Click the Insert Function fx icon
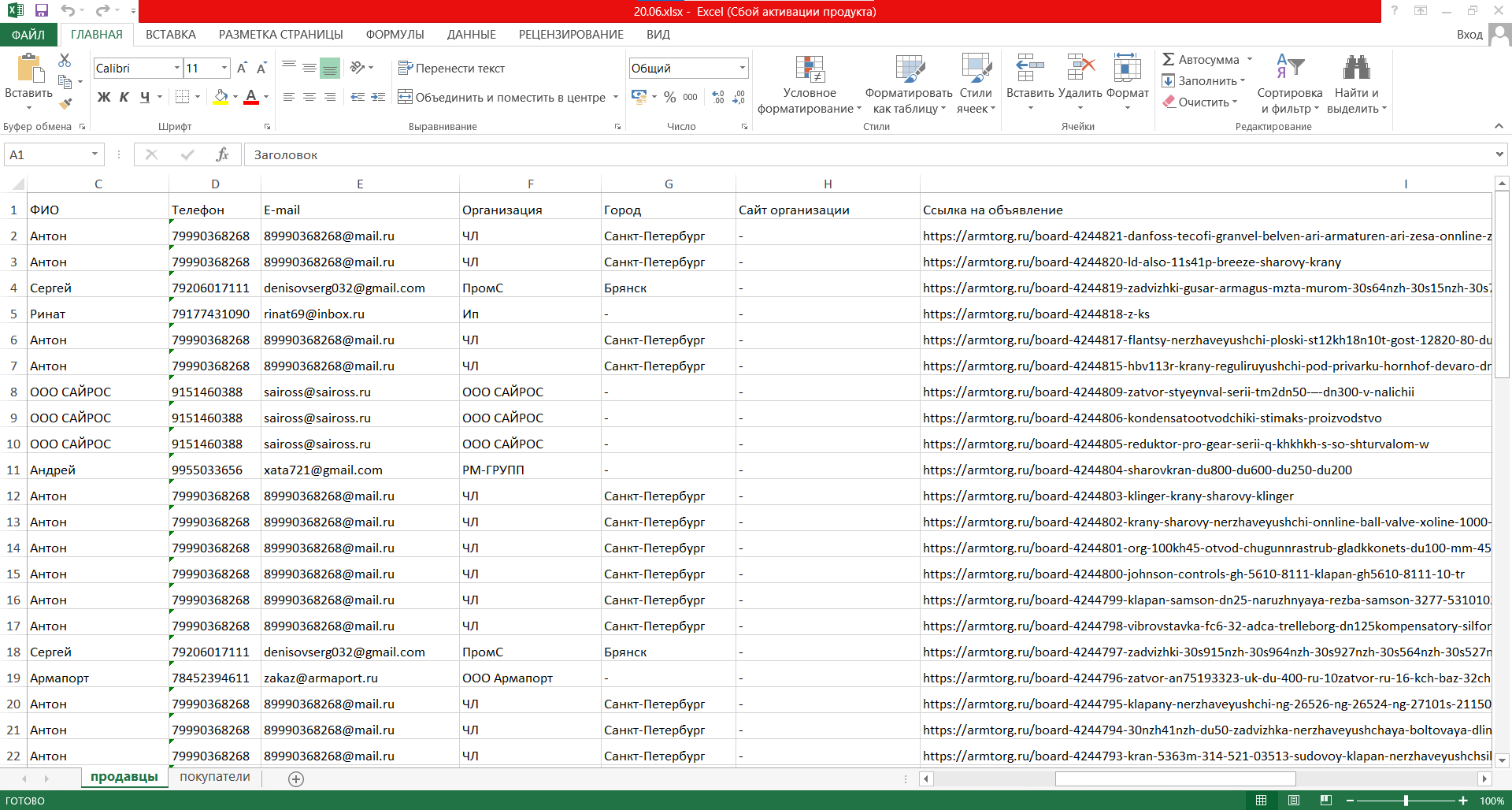The height and width of the screenshot is (810, 1512). 222,154
